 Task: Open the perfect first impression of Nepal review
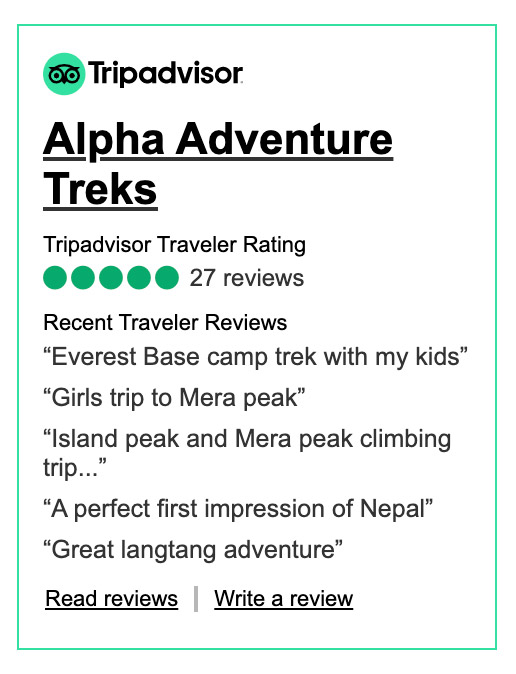click(238, 509)
